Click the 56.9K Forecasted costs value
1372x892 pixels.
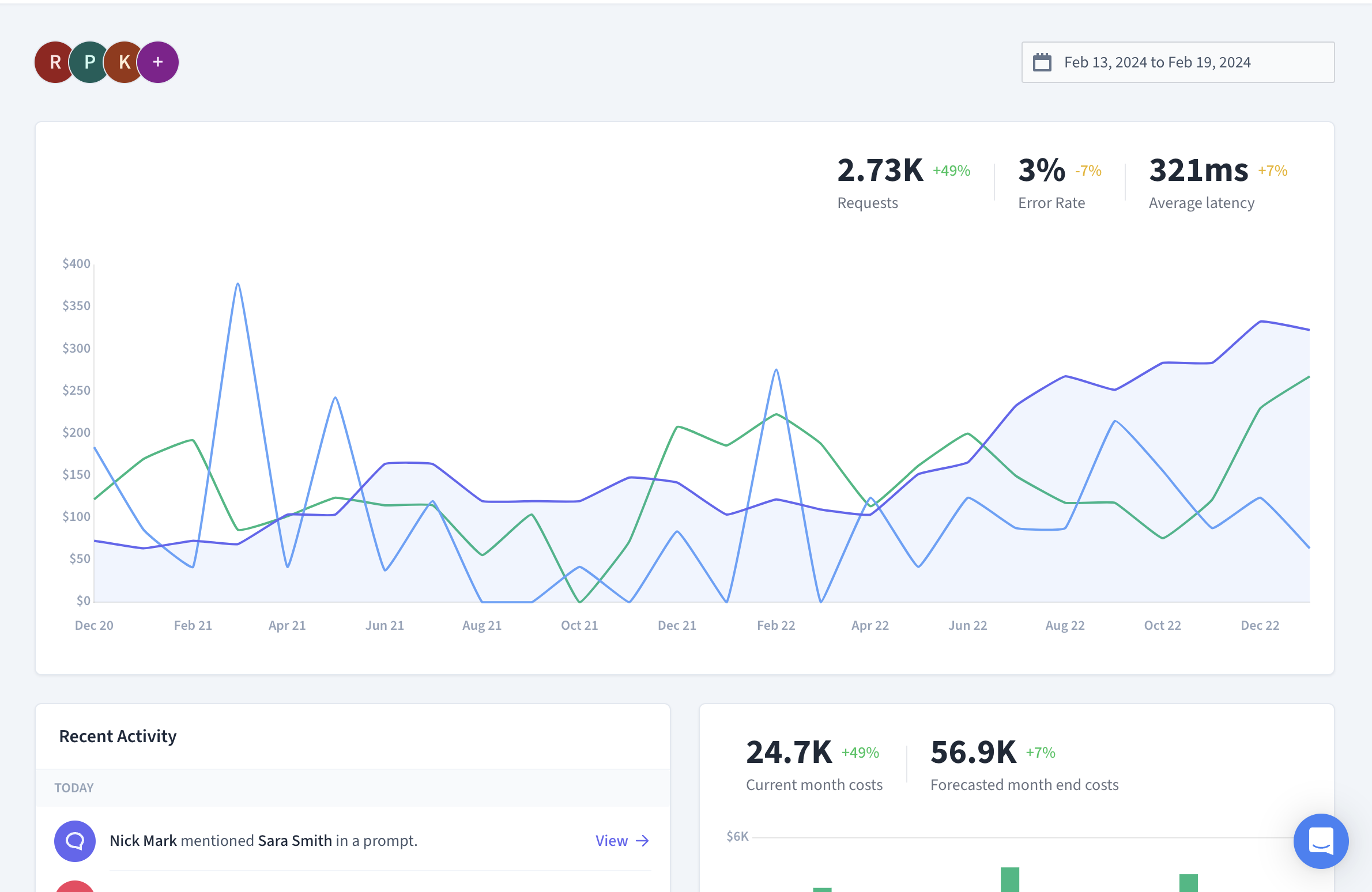[x=974, y=752]
